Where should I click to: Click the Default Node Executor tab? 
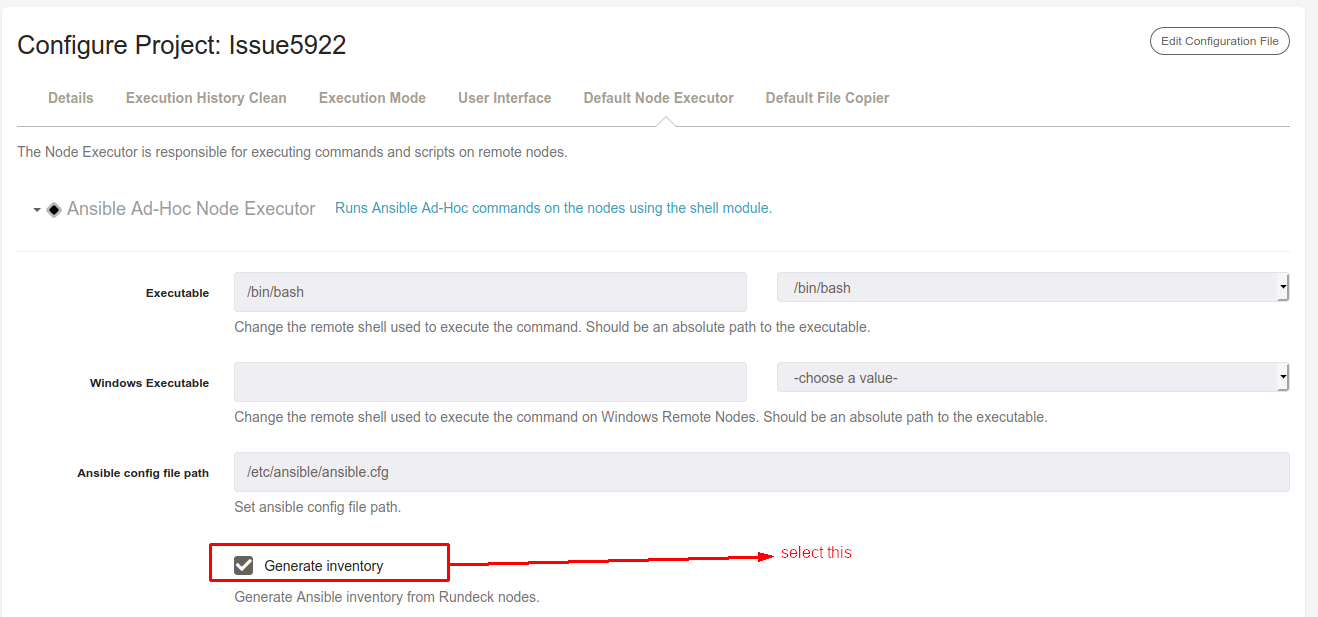tap(658, 97)
